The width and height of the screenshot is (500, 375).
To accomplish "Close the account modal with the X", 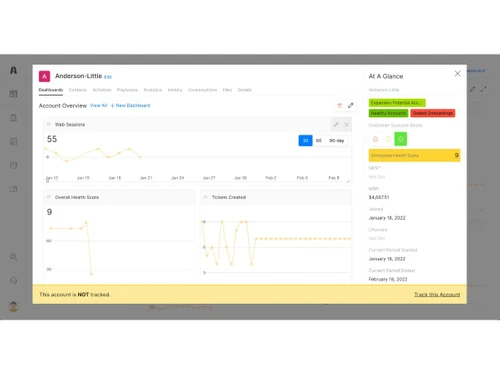I will click(x=457, y=73).
